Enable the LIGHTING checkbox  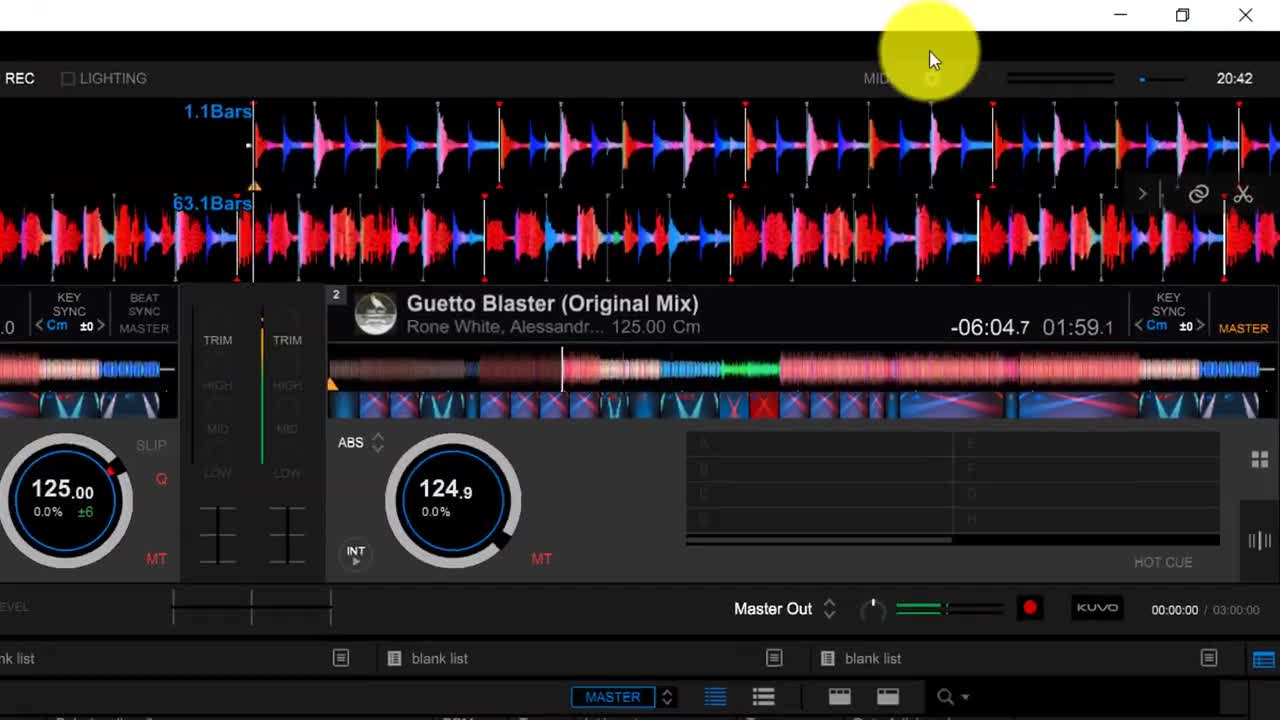click(68, 78)
